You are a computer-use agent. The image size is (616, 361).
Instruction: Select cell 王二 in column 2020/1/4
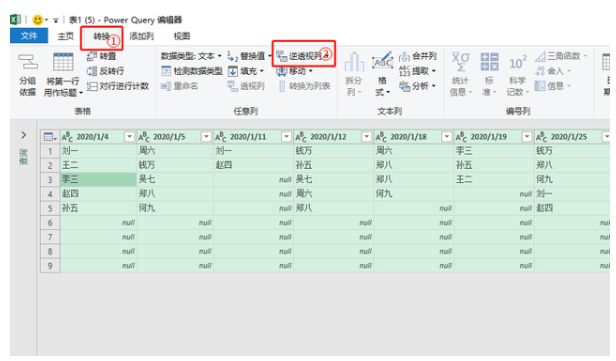[x=98, y=165]
